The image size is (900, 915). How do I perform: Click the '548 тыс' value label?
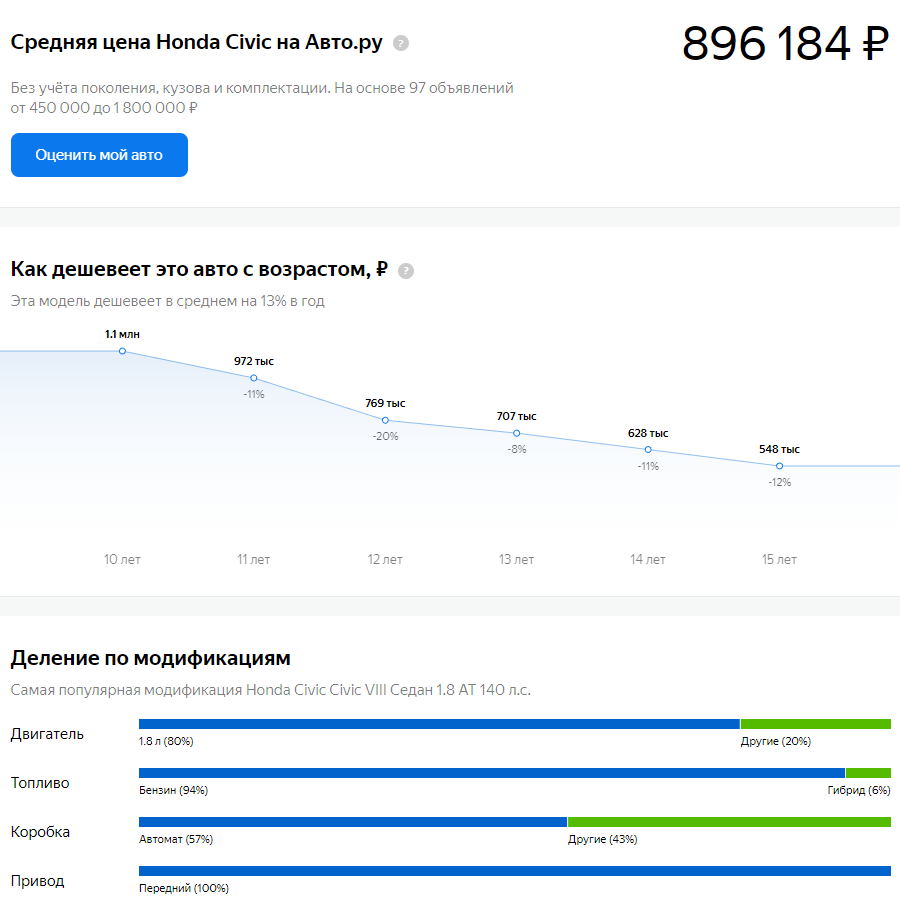[779, 449]
